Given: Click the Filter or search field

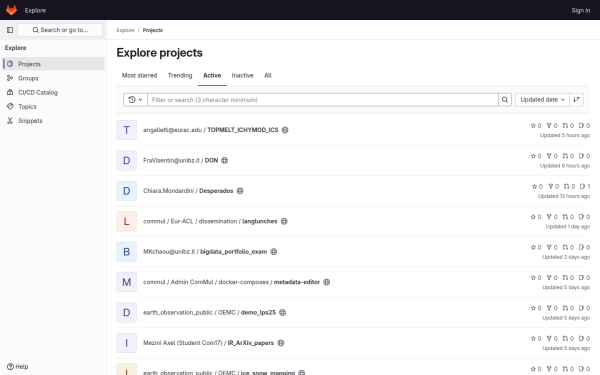Looking at the screenshot, I should [323, 99].
